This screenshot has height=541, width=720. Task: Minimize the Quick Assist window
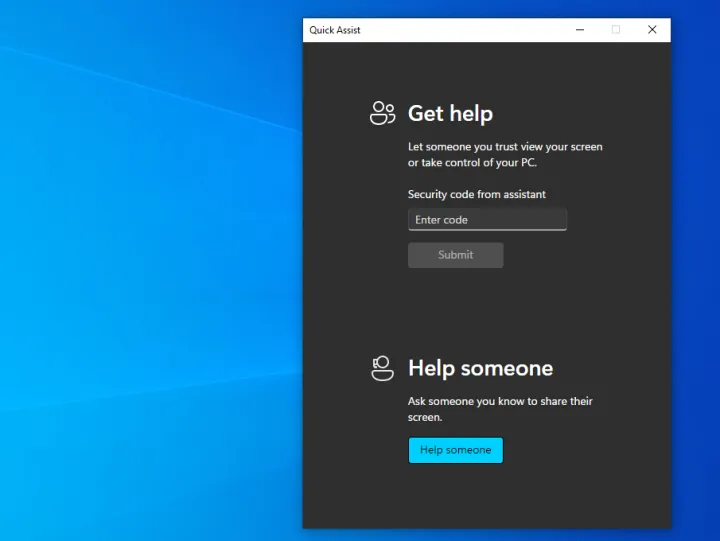coord(580,30)
